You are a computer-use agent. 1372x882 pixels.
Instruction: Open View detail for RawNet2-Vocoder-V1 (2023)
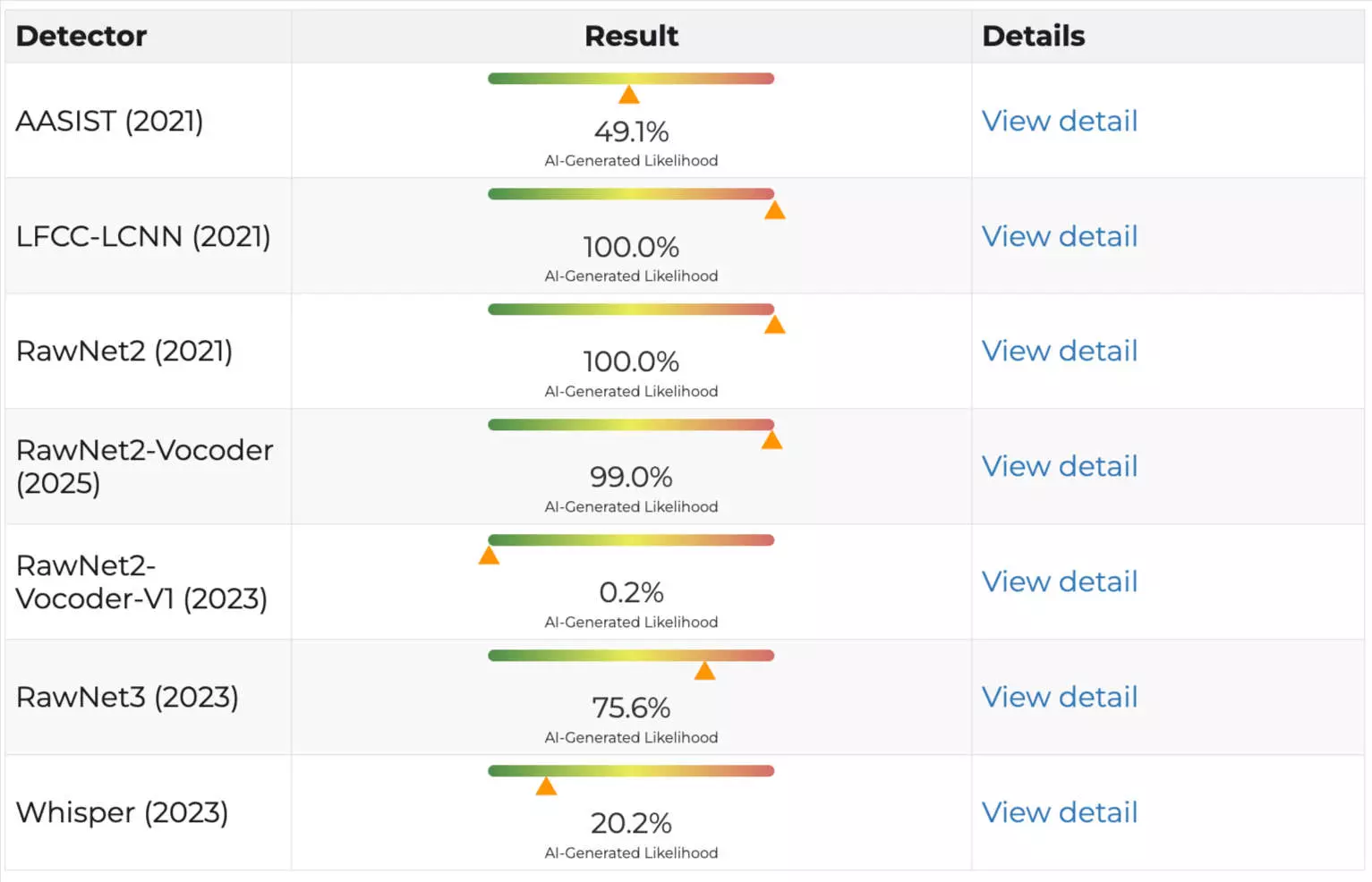(x=1059, y=581)
